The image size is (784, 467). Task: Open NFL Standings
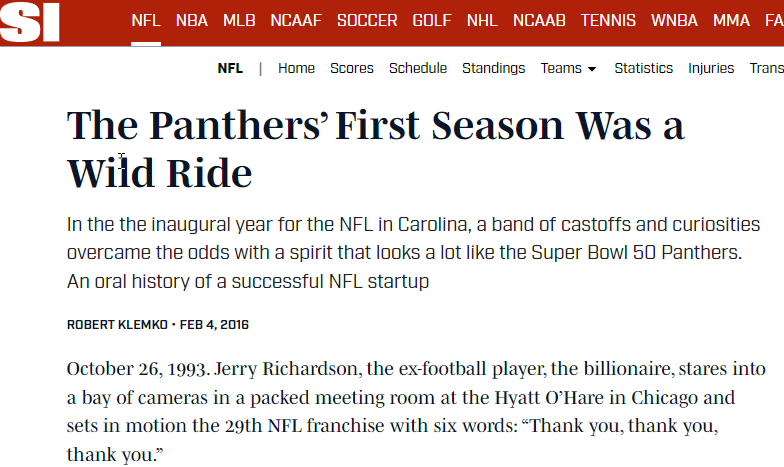[493, 68]
